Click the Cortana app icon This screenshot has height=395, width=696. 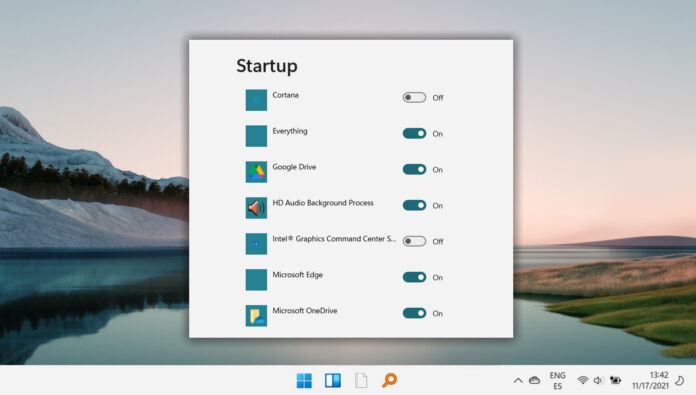(256, 100)
